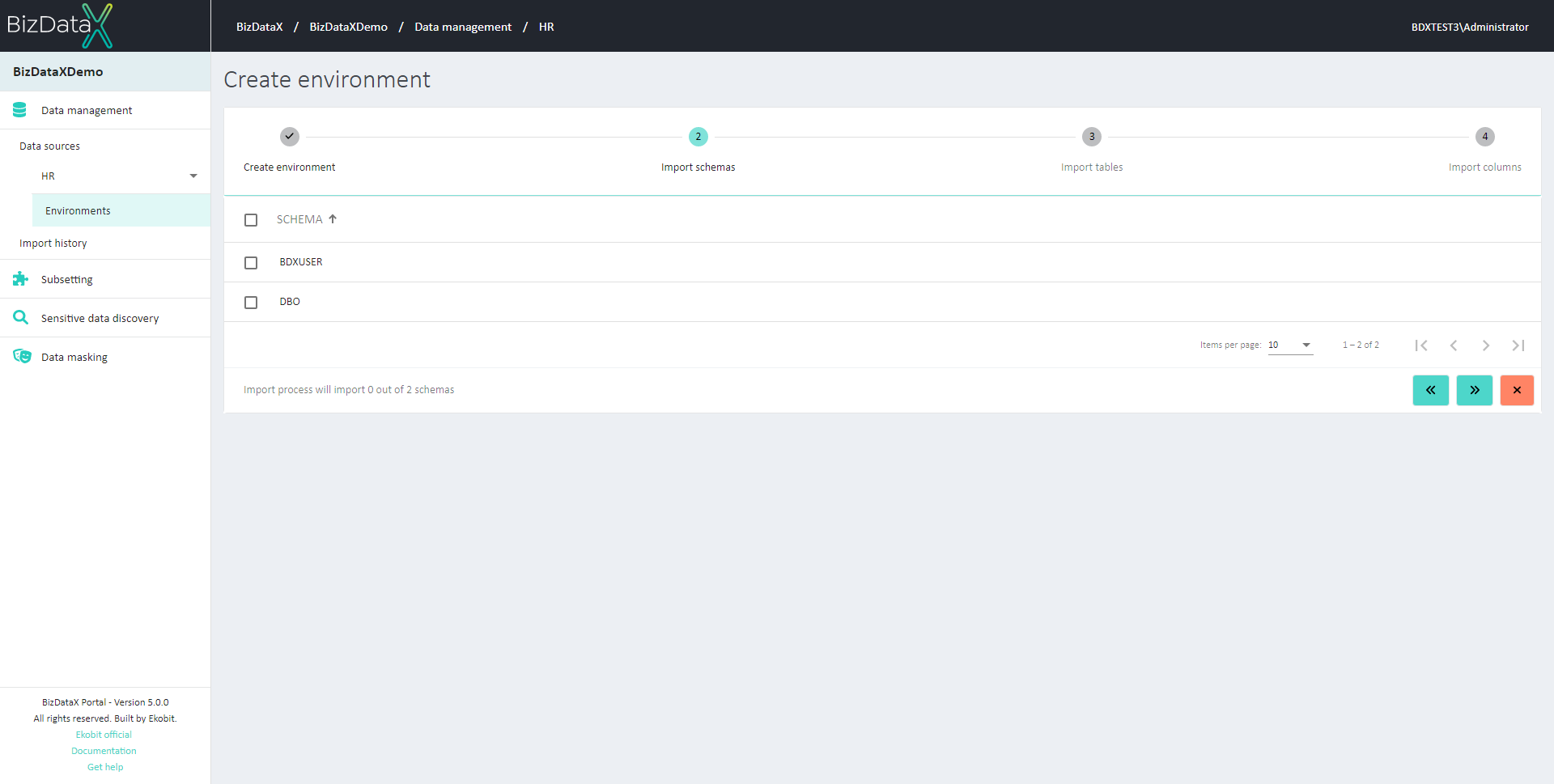Click the Import columns step label
The image size is (1554, 784).
click(x=1485, y=167)
